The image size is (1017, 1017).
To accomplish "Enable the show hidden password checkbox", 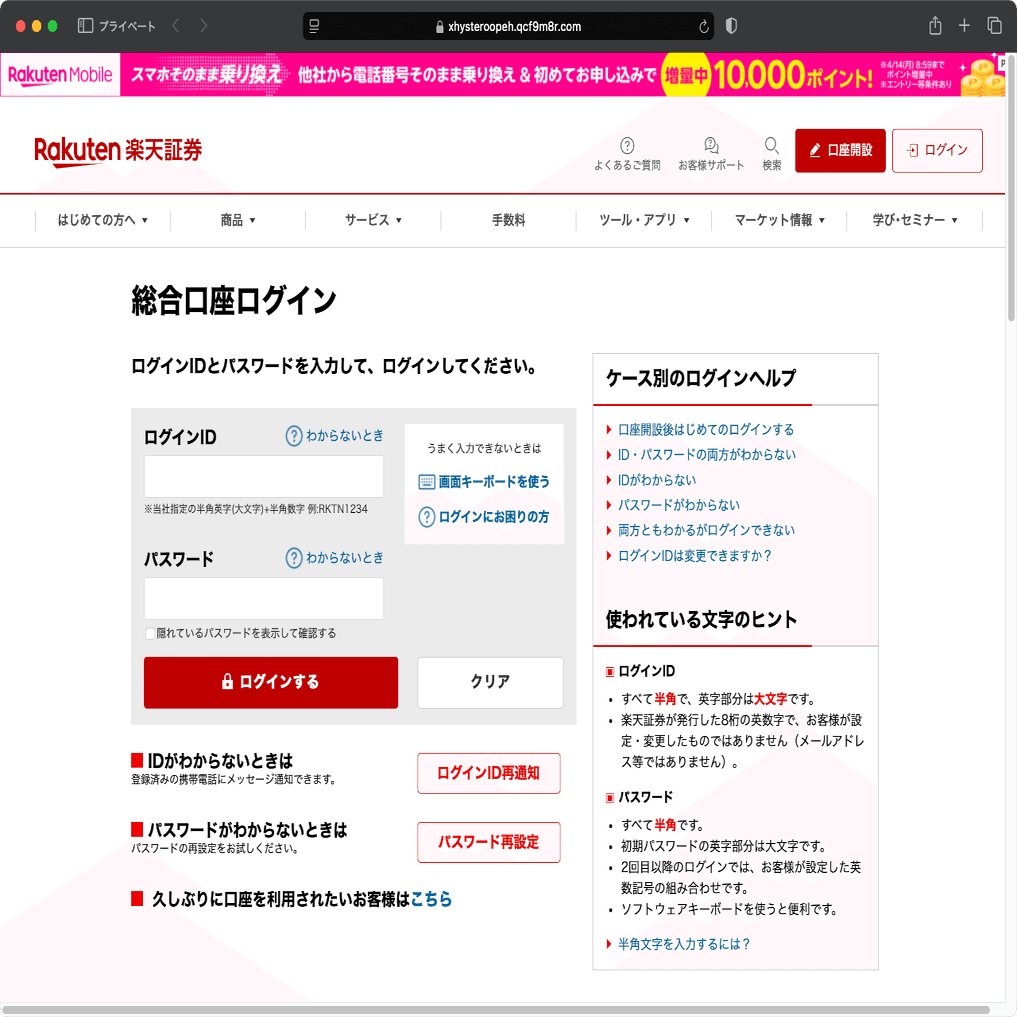I will 151,634.
